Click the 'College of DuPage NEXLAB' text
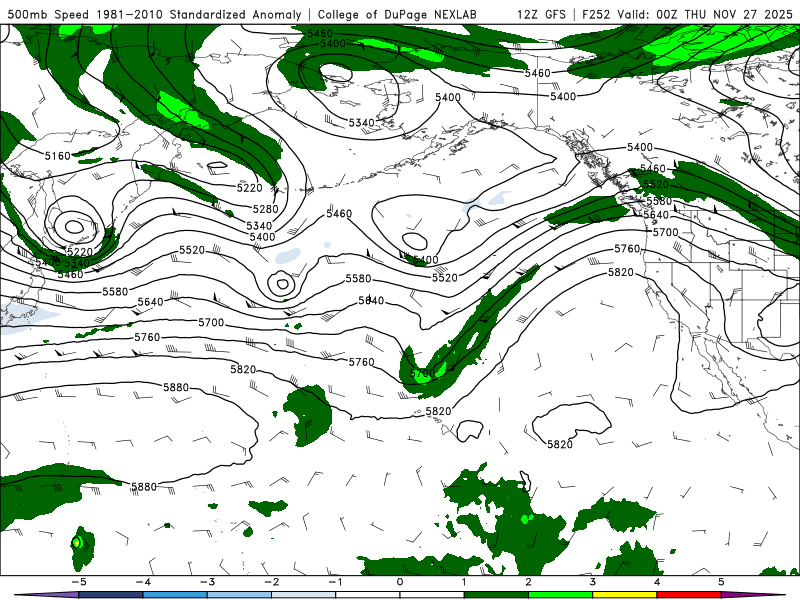The width and height of the screenshot is (800, 600). 397,14
